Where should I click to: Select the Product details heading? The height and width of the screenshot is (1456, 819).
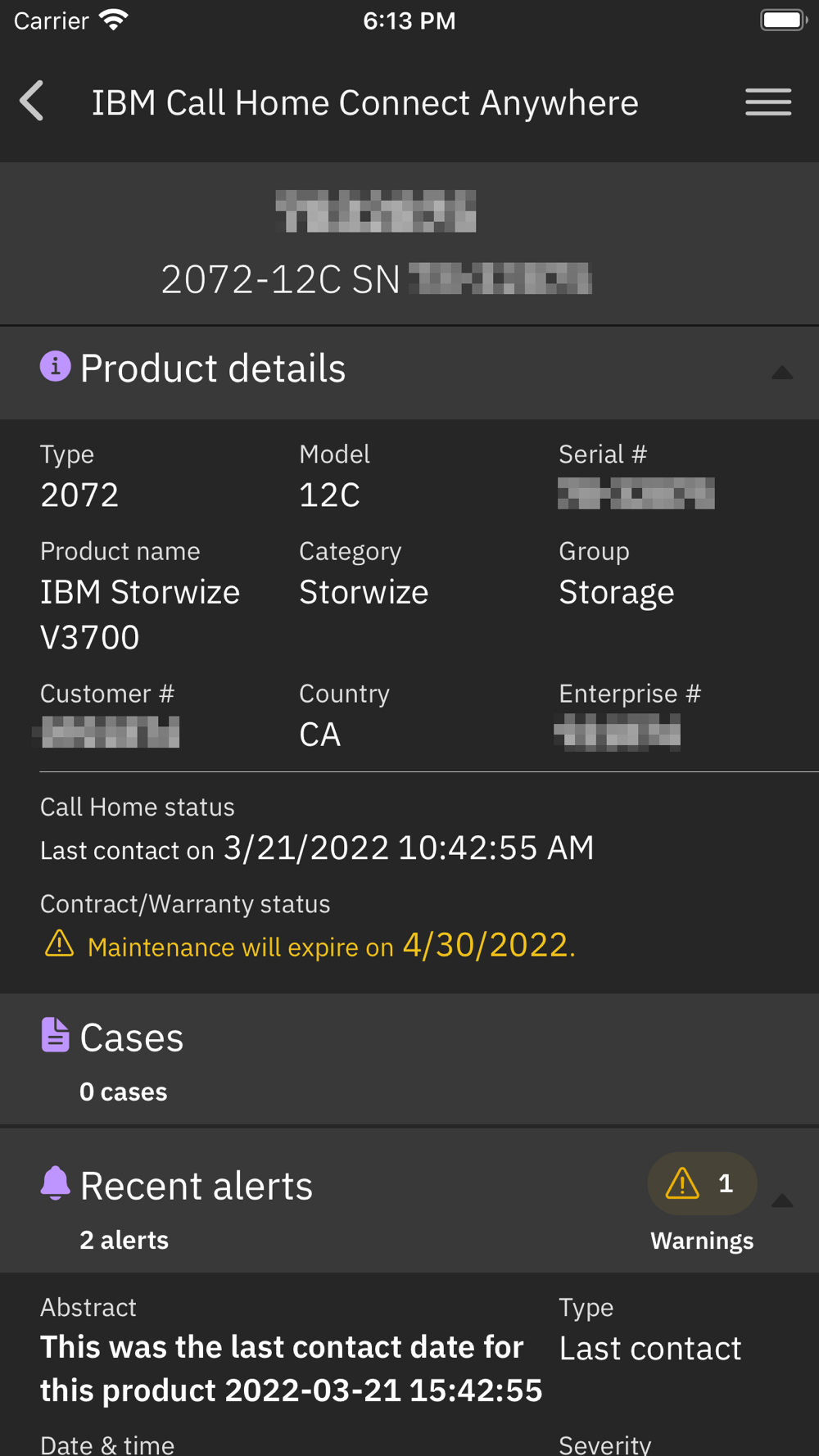[x=213, y=368]
